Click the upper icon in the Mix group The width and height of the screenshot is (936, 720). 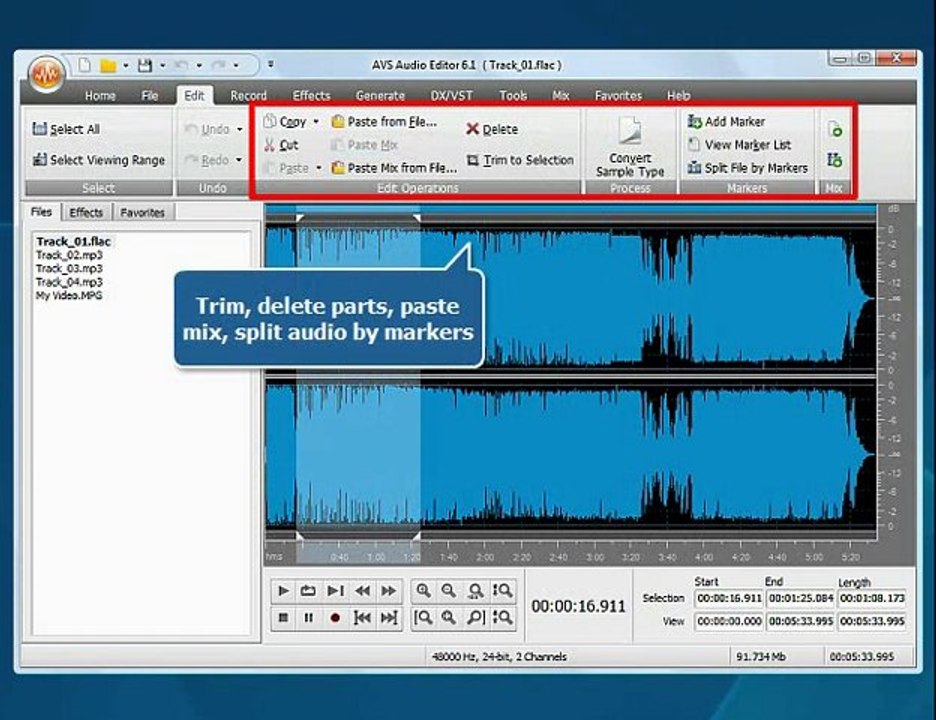[835, 129]
